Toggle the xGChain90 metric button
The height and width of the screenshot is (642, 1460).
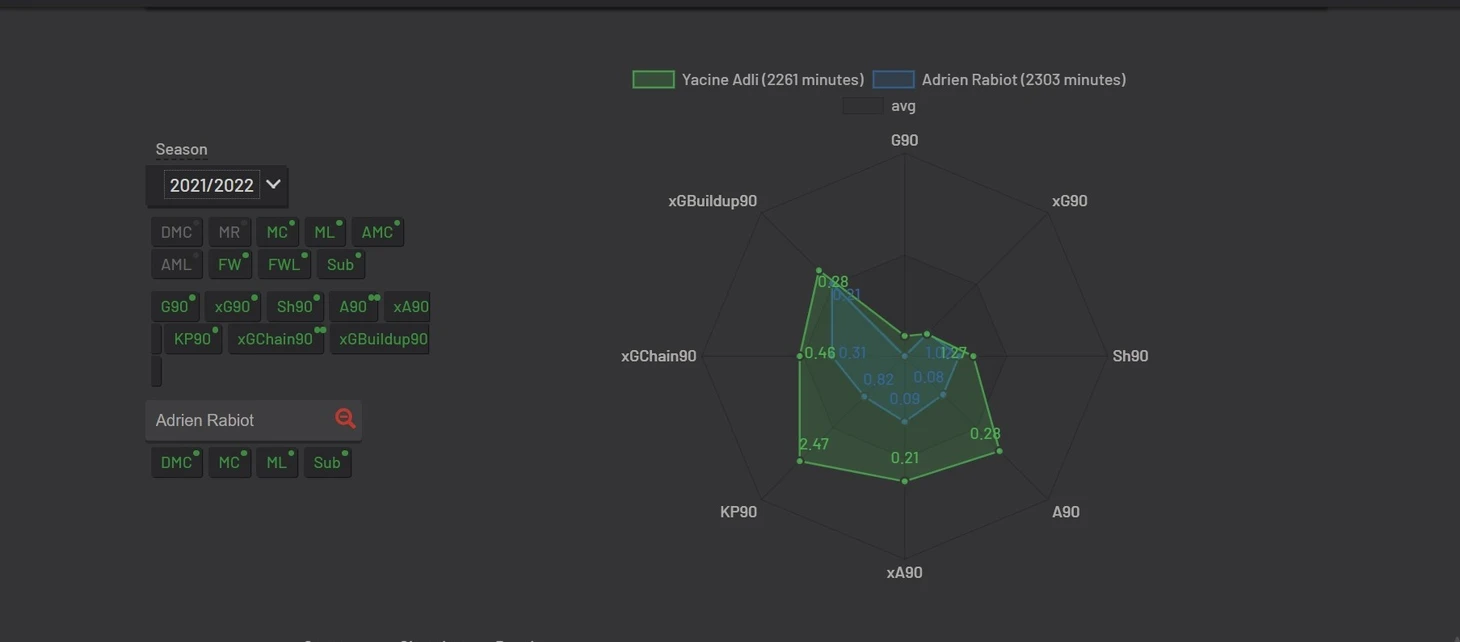tap(275, 338)
